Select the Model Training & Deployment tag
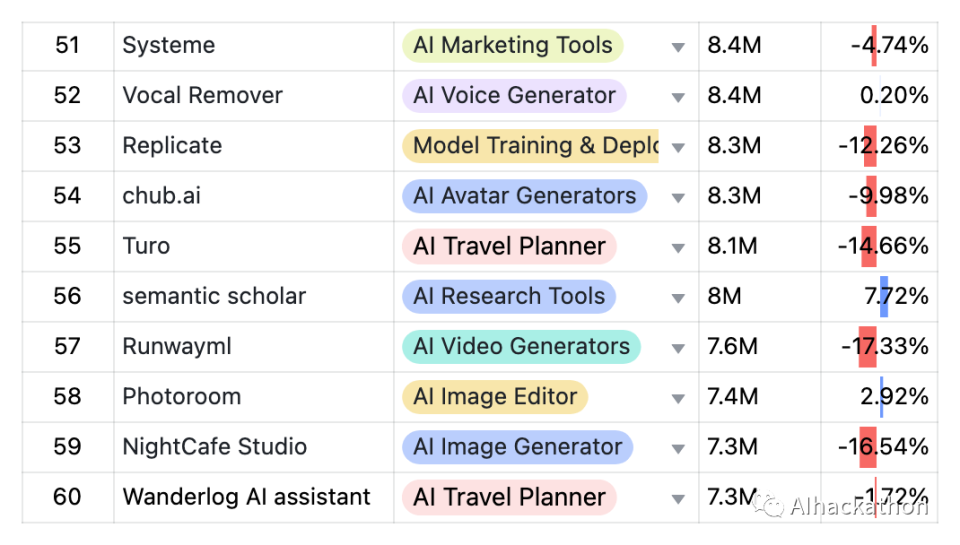 point(530,145)
